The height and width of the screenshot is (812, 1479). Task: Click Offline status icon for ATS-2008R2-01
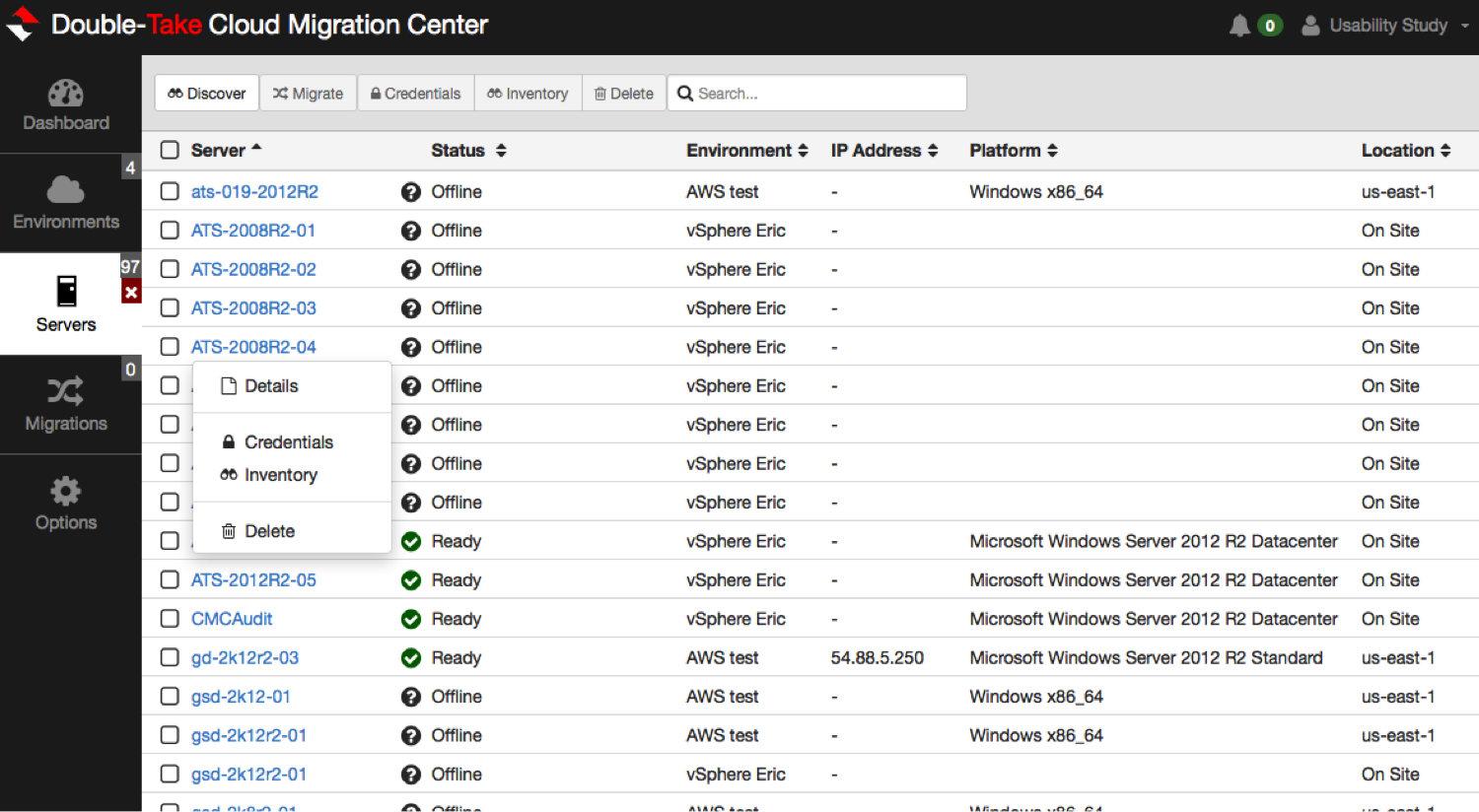[411, 231]
